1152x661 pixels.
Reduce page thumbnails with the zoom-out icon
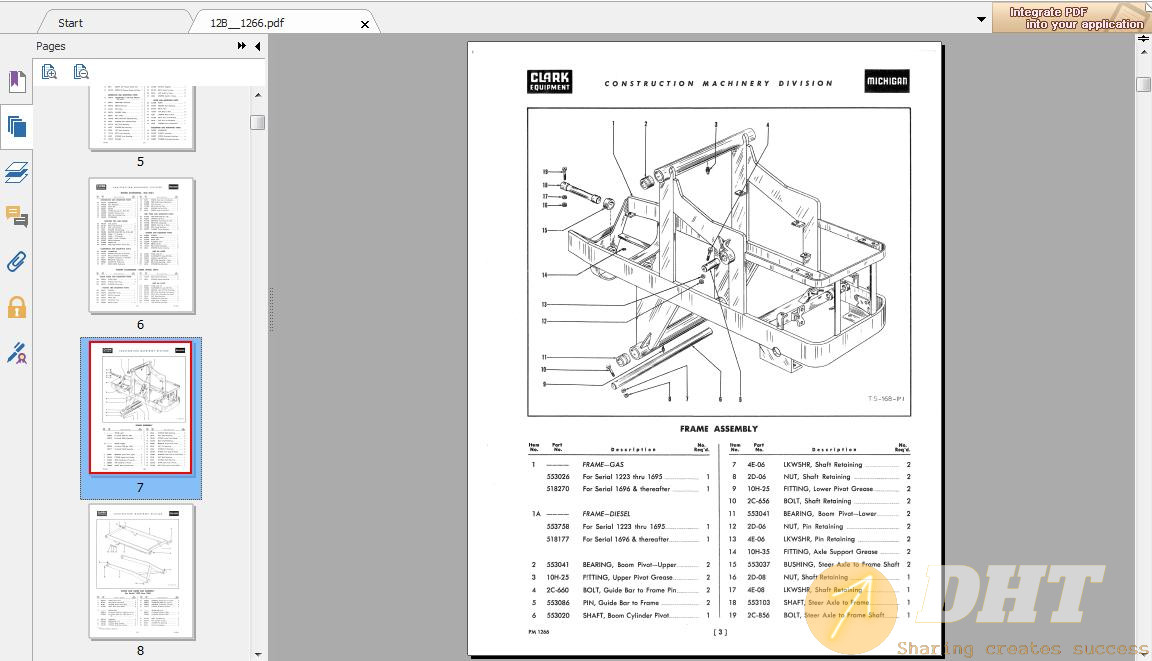click(x=81, y=71)
